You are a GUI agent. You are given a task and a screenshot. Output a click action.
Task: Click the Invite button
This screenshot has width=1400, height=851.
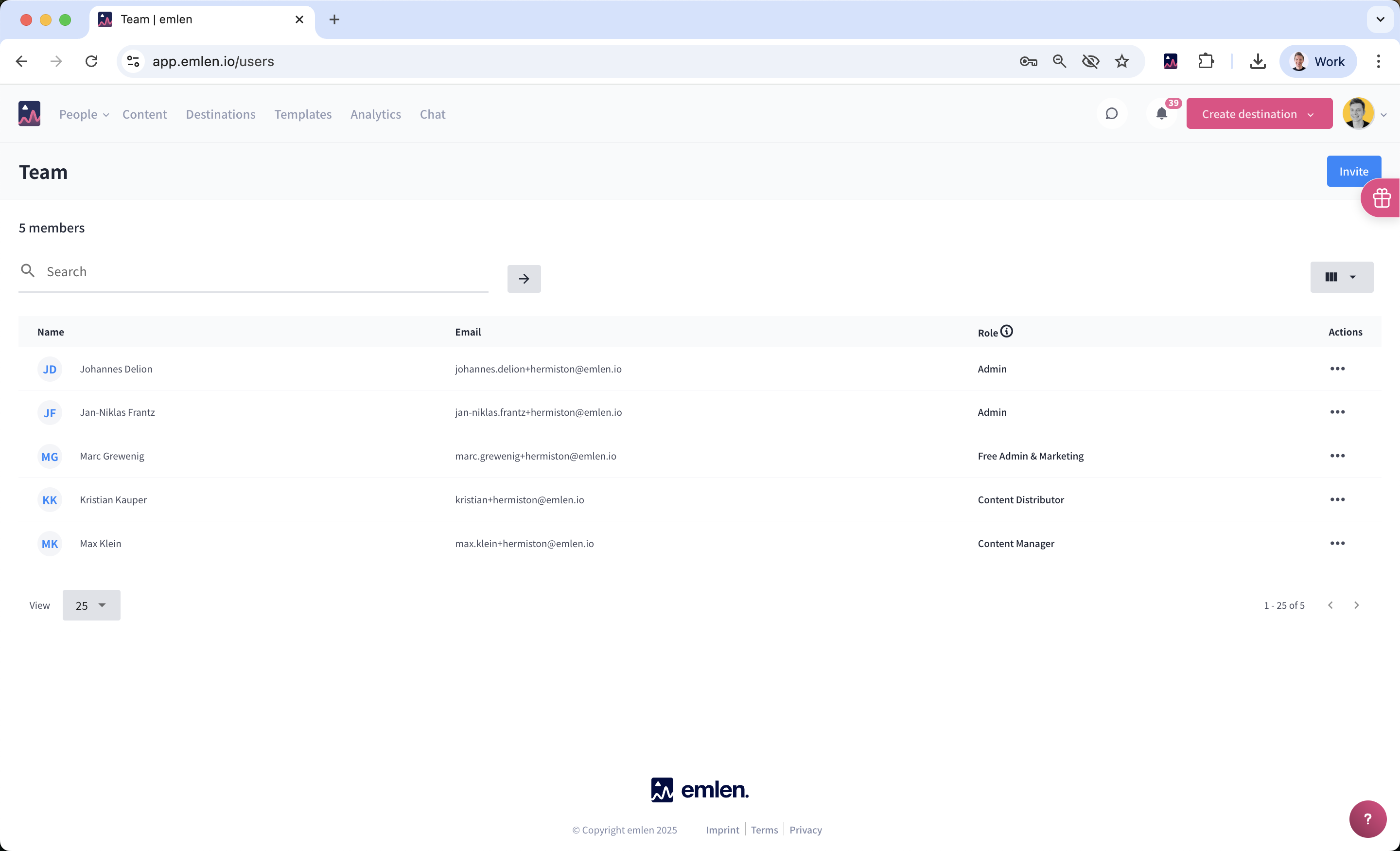point(1353,171)
